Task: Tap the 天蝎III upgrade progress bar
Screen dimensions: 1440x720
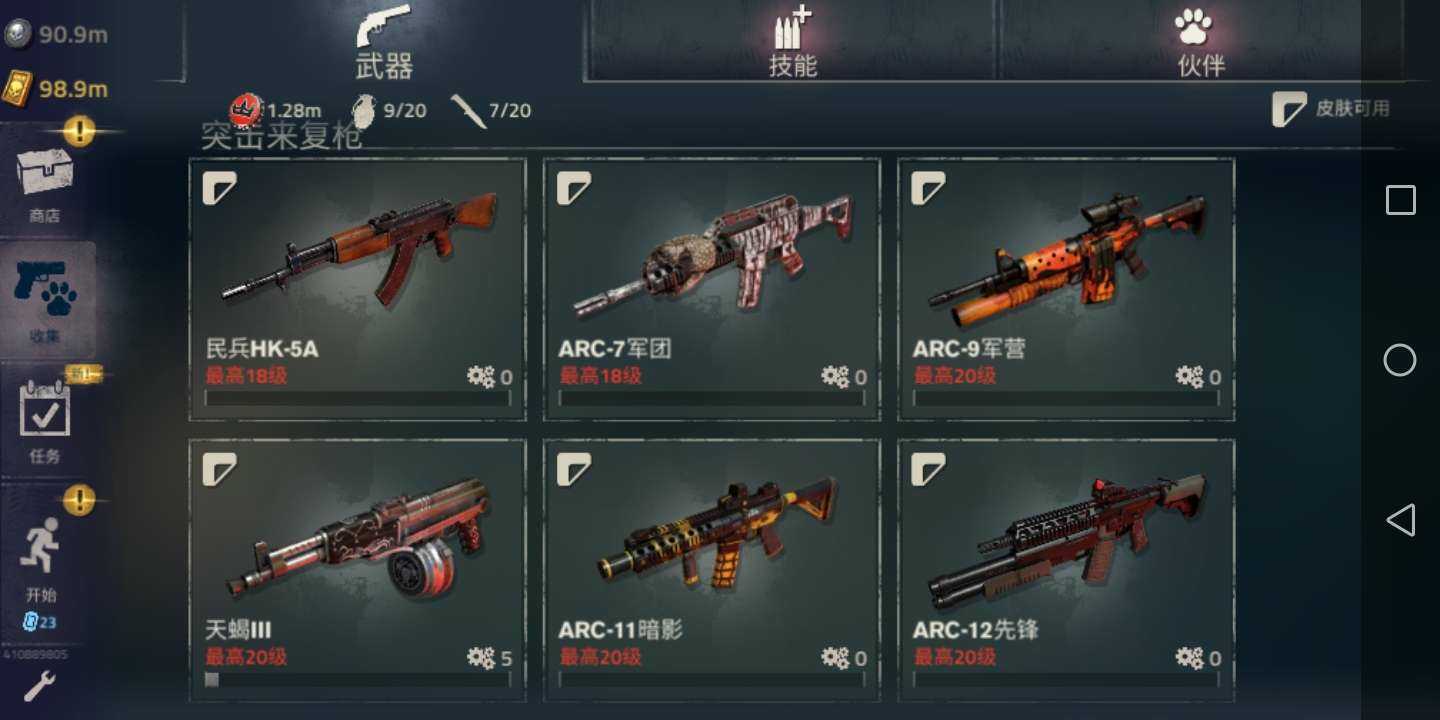Action: (x=357, y=679)
